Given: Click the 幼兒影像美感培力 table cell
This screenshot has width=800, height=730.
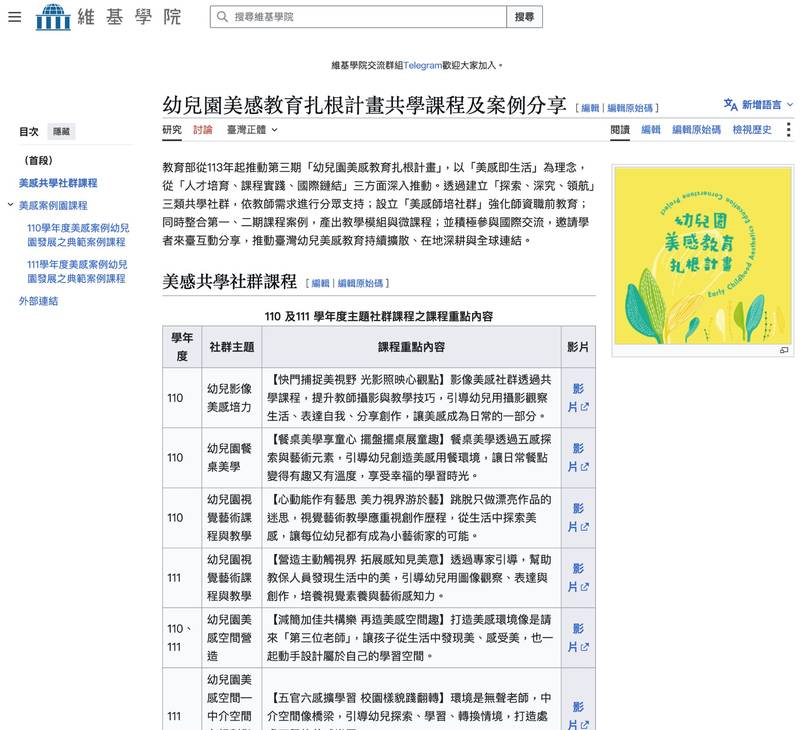Looking at the screenshot, I should (x=230, y=398).
